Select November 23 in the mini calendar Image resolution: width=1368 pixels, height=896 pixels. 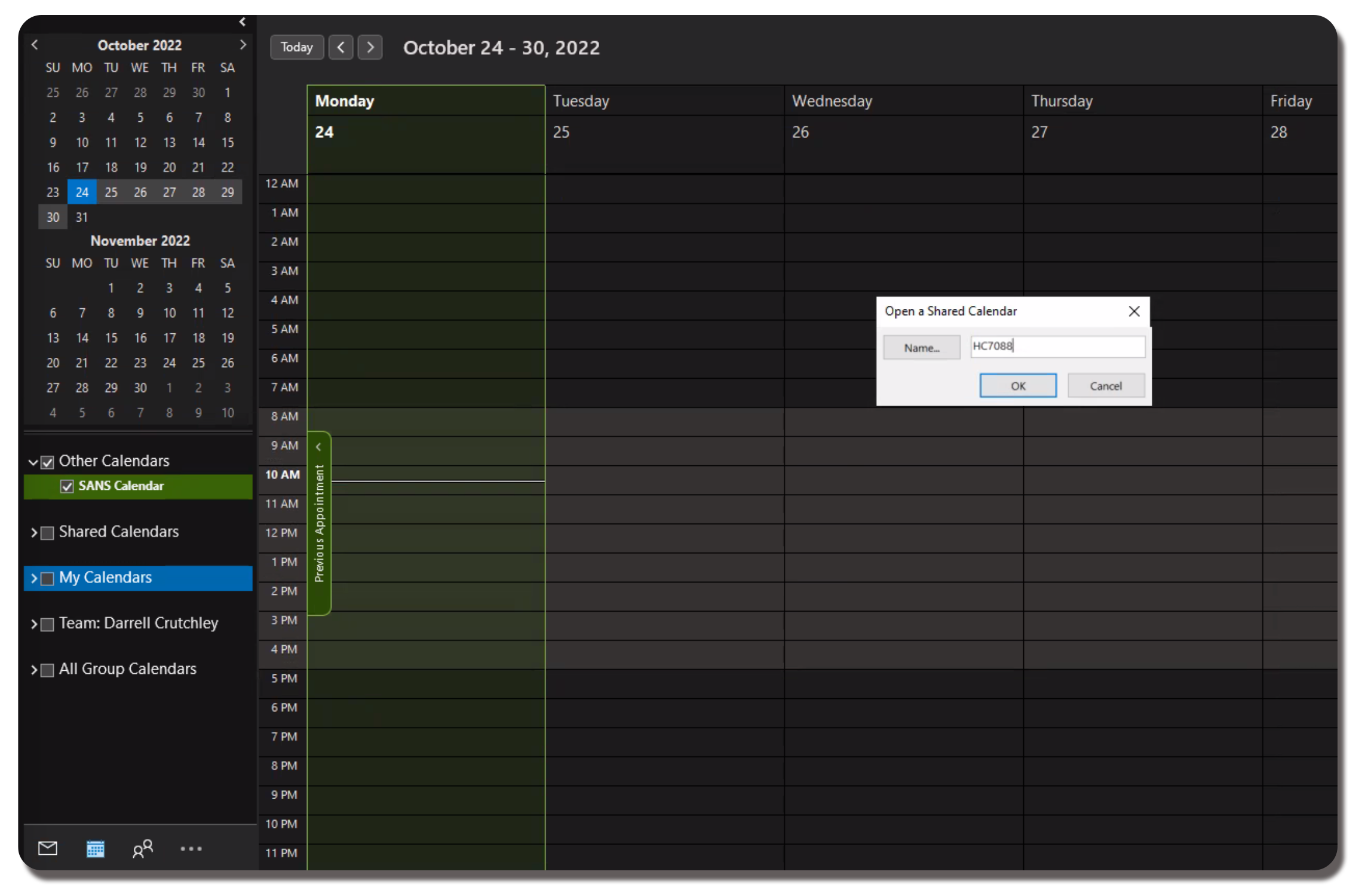pos(140,363)
